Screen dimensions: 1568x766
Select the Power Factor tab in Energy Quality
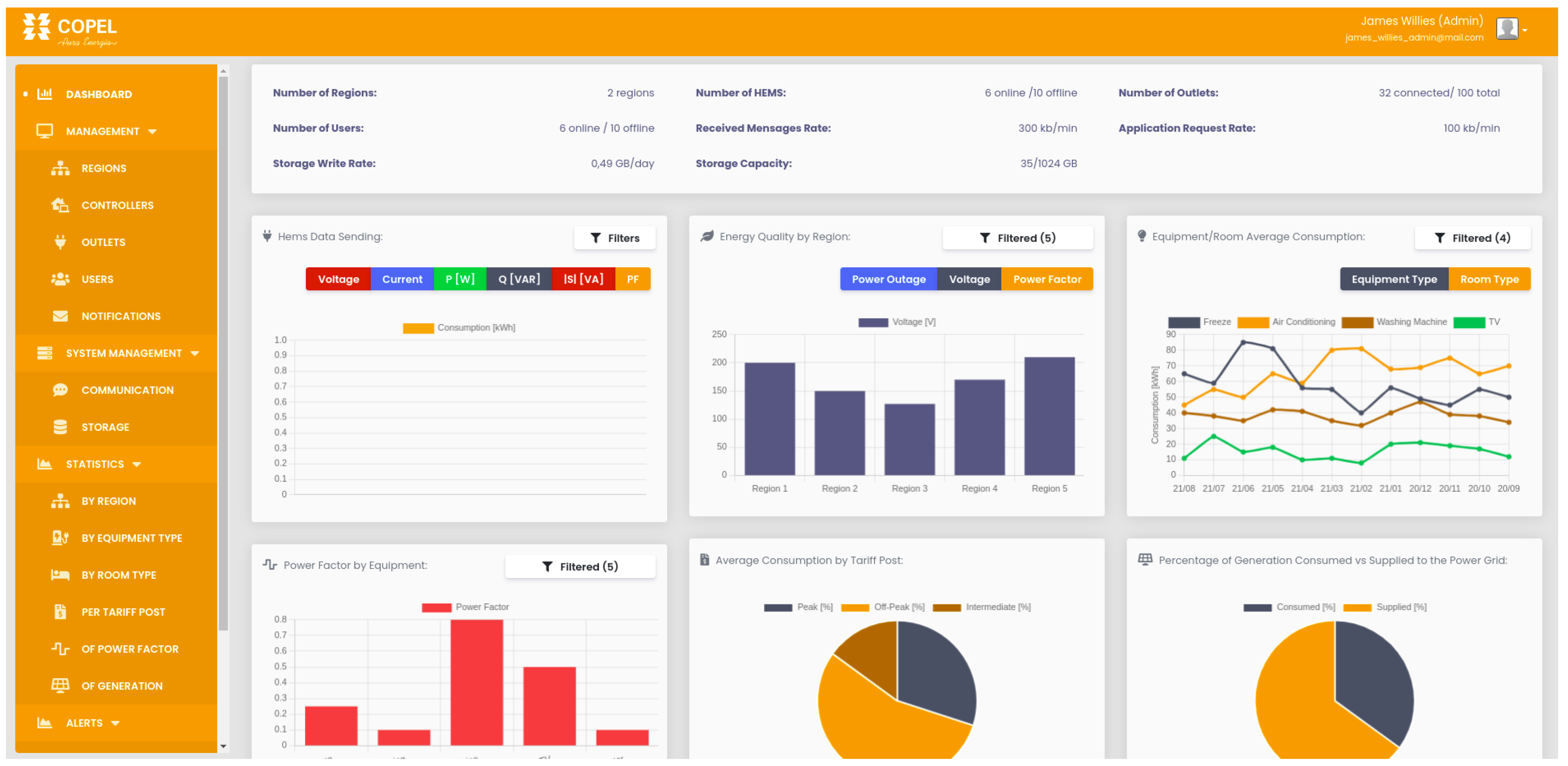tap(1046, 280)
